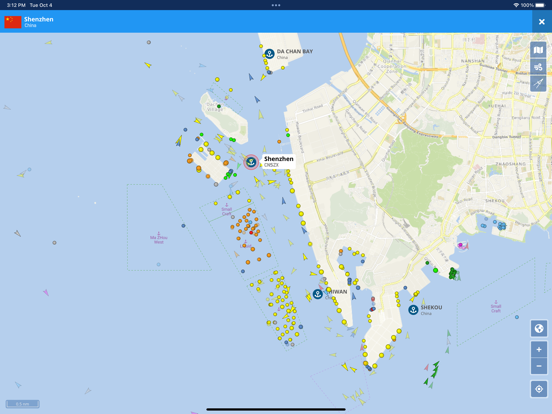Tap the Shenzhen title in header
The width and height of the screenshot is (552, 414).
pyautogui.click(x=39, y=19)
